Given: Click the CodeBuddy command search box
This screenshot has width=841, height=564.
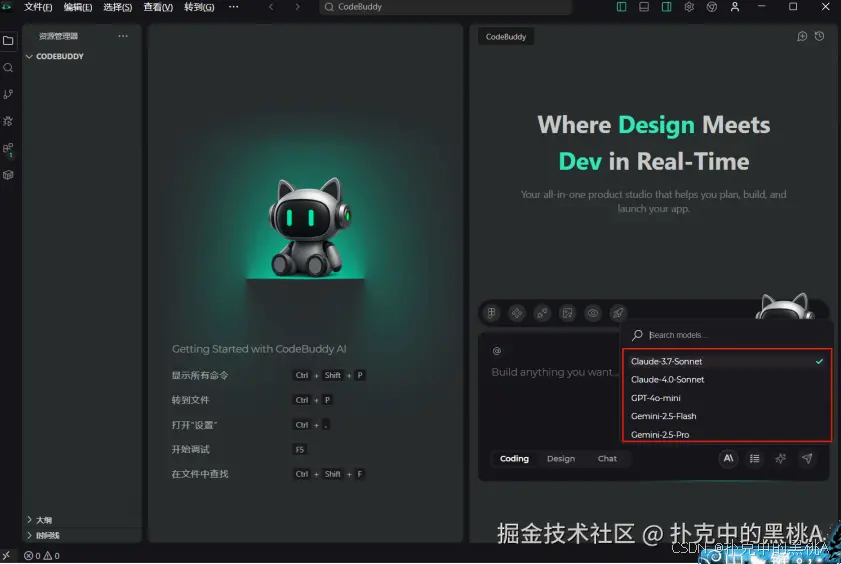Looking at the screenshot, I should (445, 7).
